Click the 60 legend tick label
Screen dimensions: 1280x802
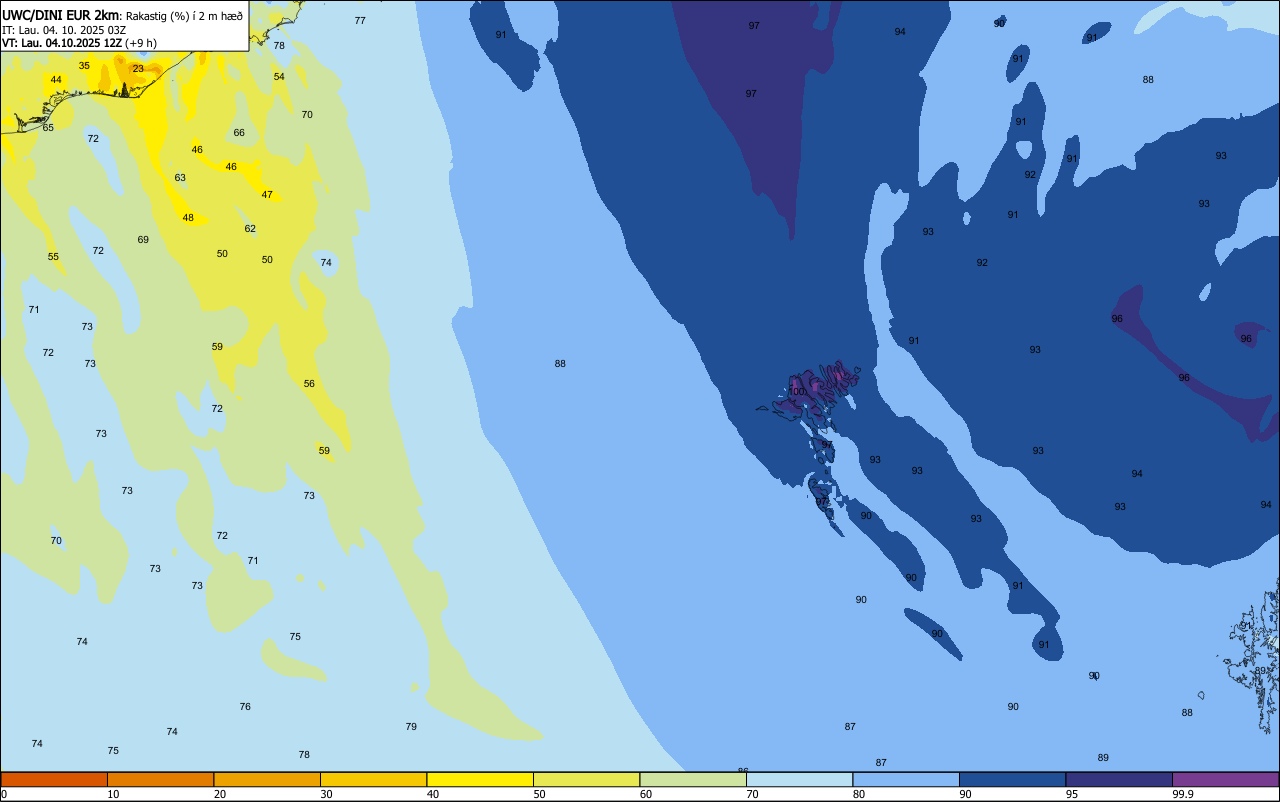tap(645, 794)
